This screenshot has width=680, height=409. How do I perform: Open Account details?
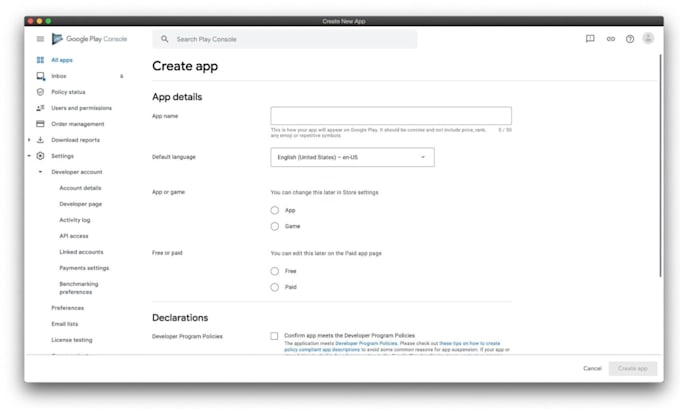(80, 188)
